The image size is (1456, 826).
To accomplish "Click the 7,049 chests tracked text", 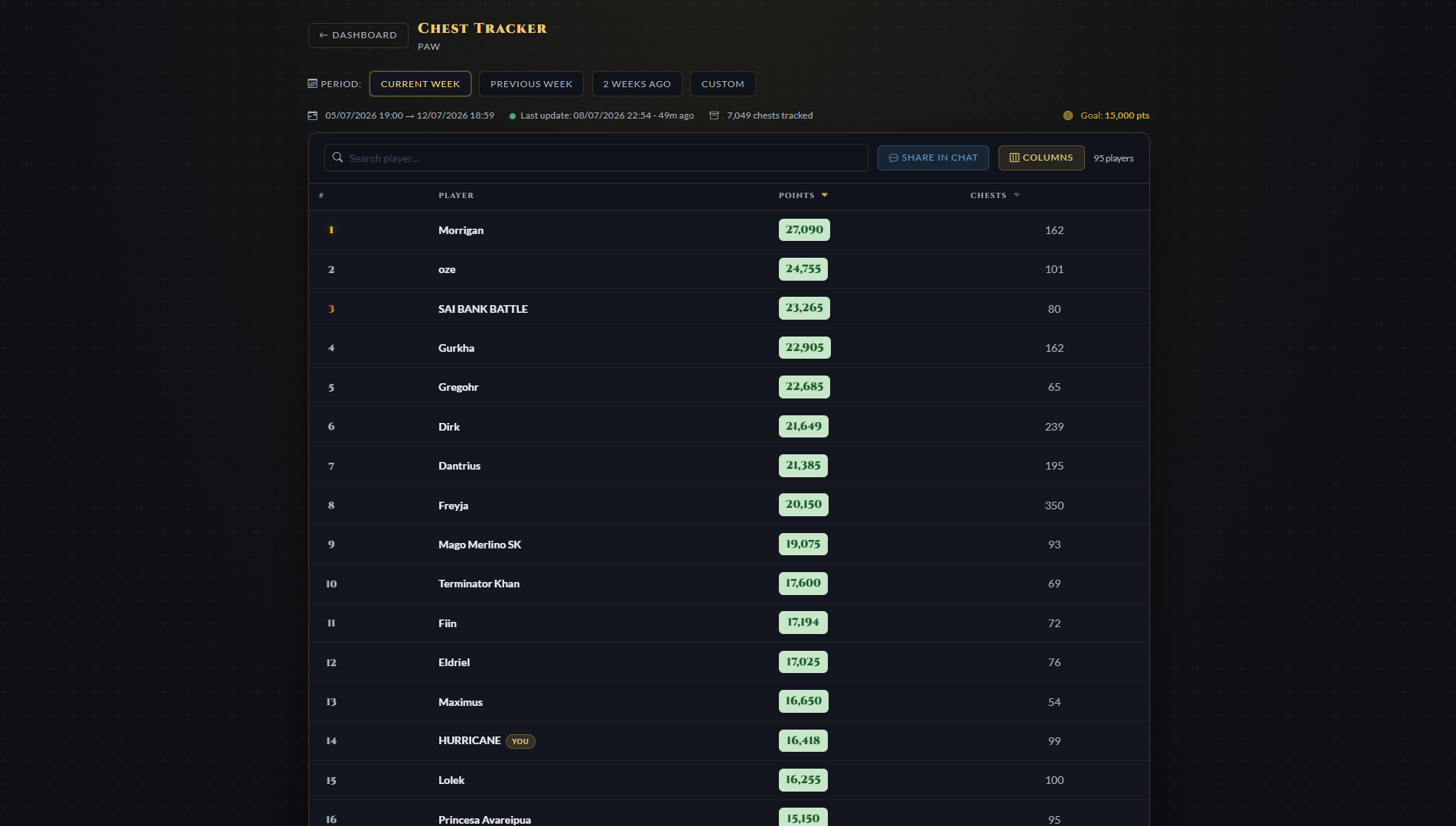I will click(770, 115).
